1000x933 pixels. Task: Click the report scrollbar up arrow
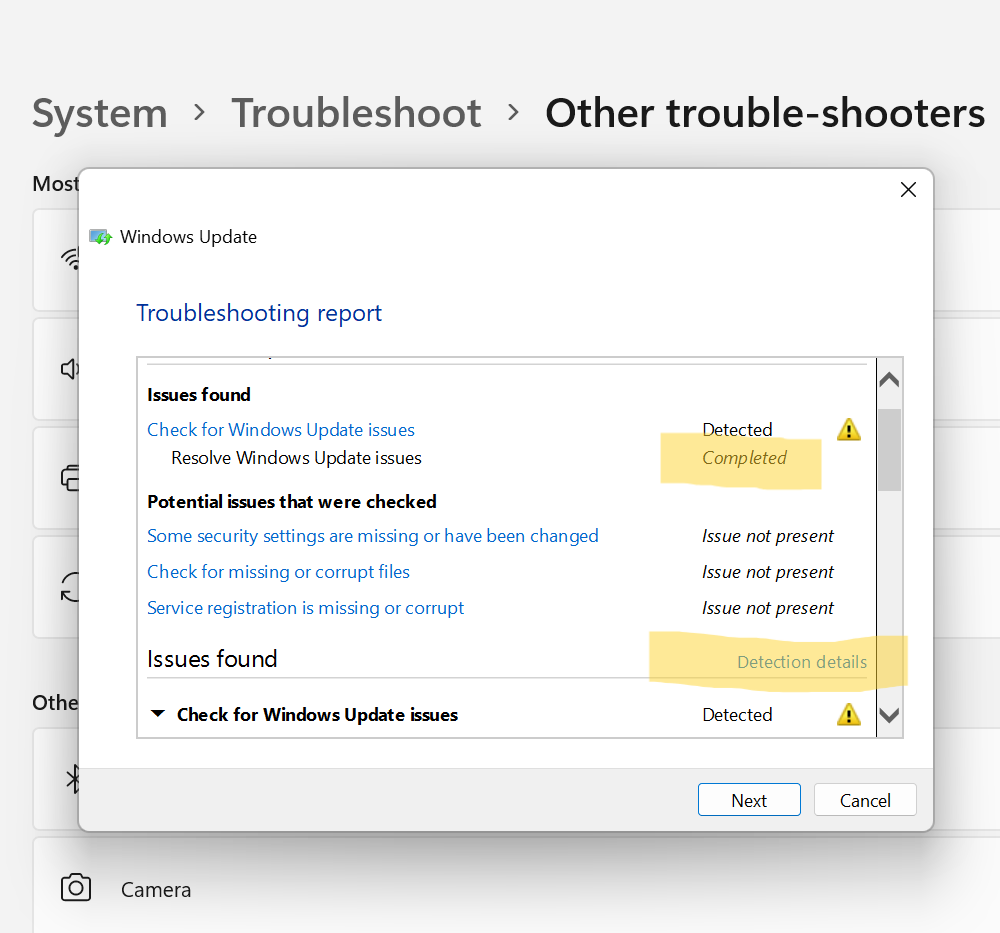coord(889,381)
